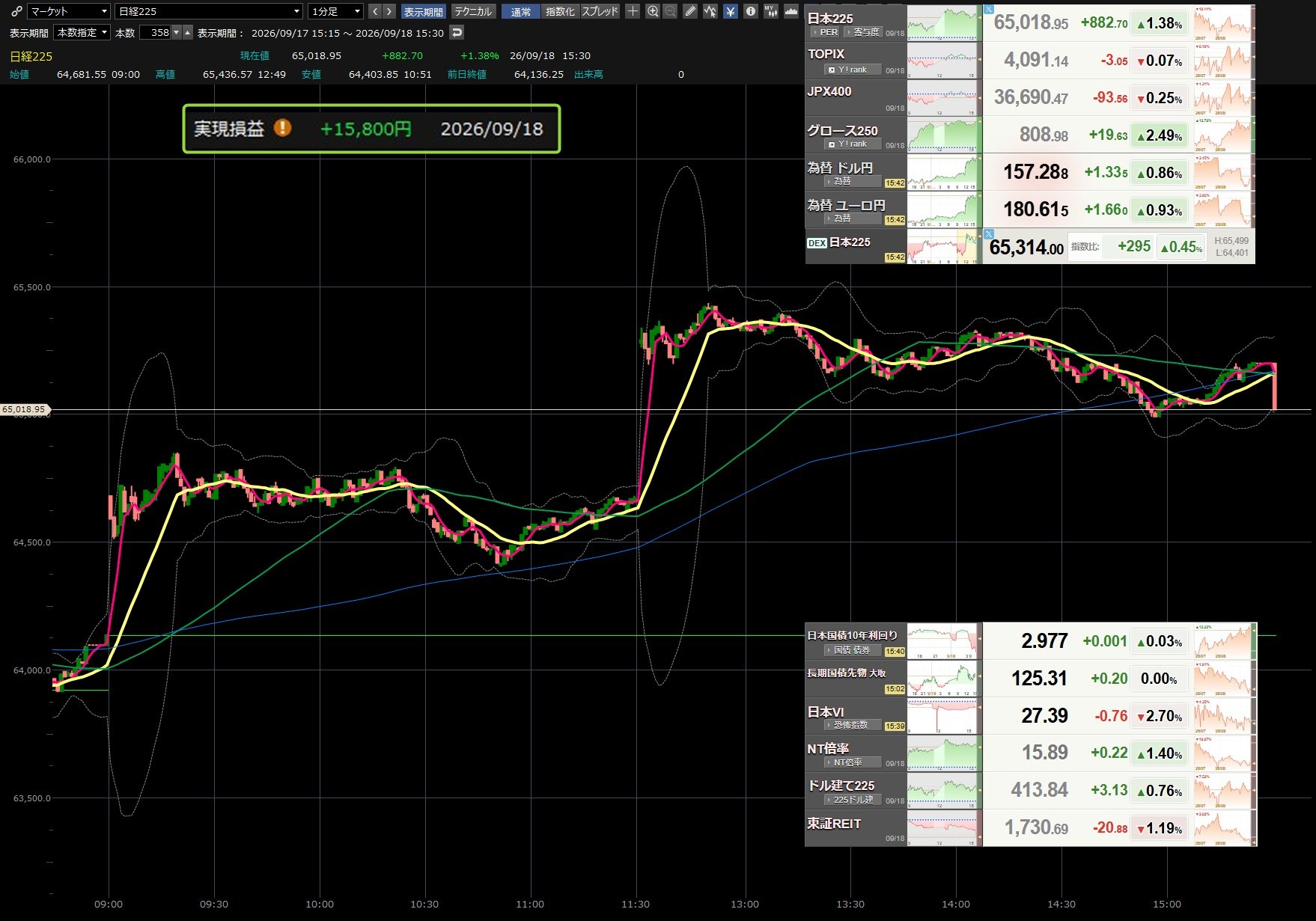
Task: Open the info circle icon
Action: pos(750,11)
